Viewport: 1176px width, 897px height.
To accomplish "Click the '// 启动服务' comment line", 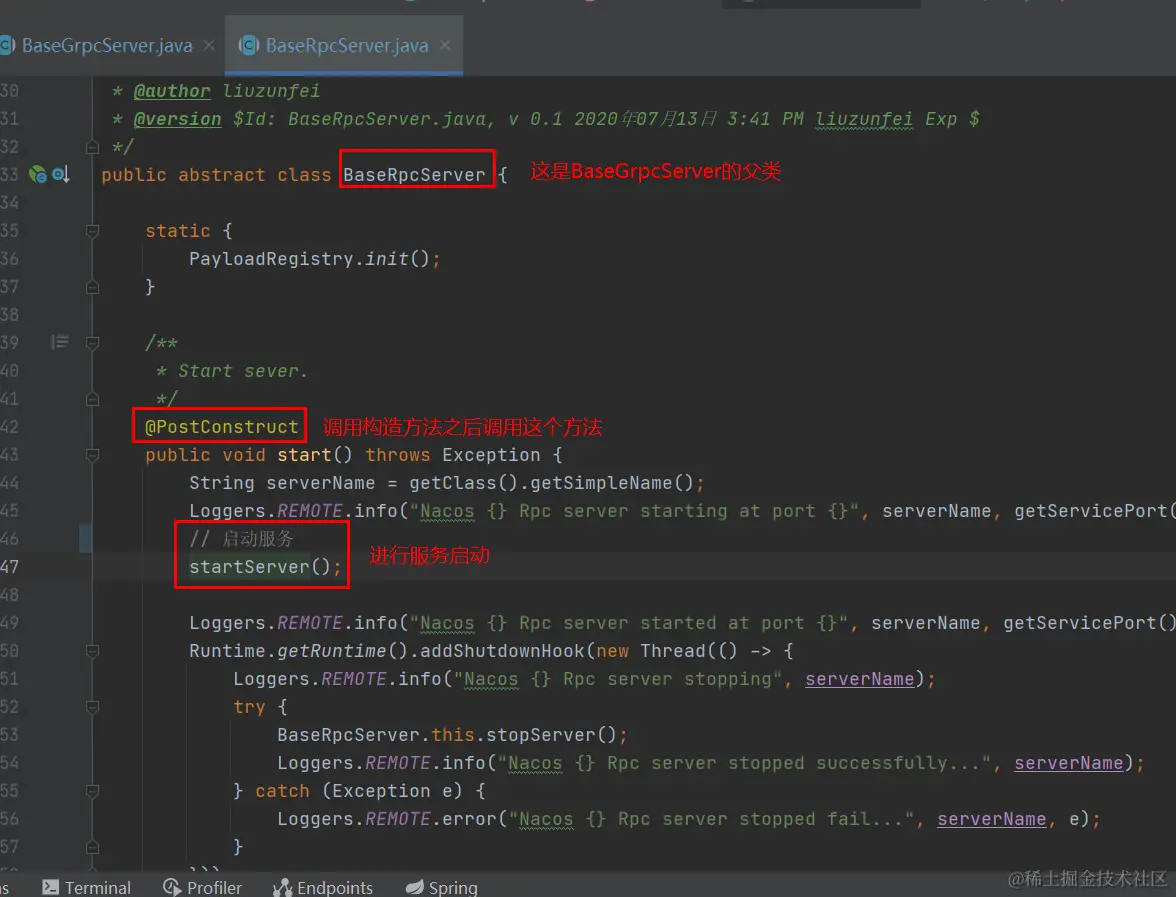I will tap(241, 538).
